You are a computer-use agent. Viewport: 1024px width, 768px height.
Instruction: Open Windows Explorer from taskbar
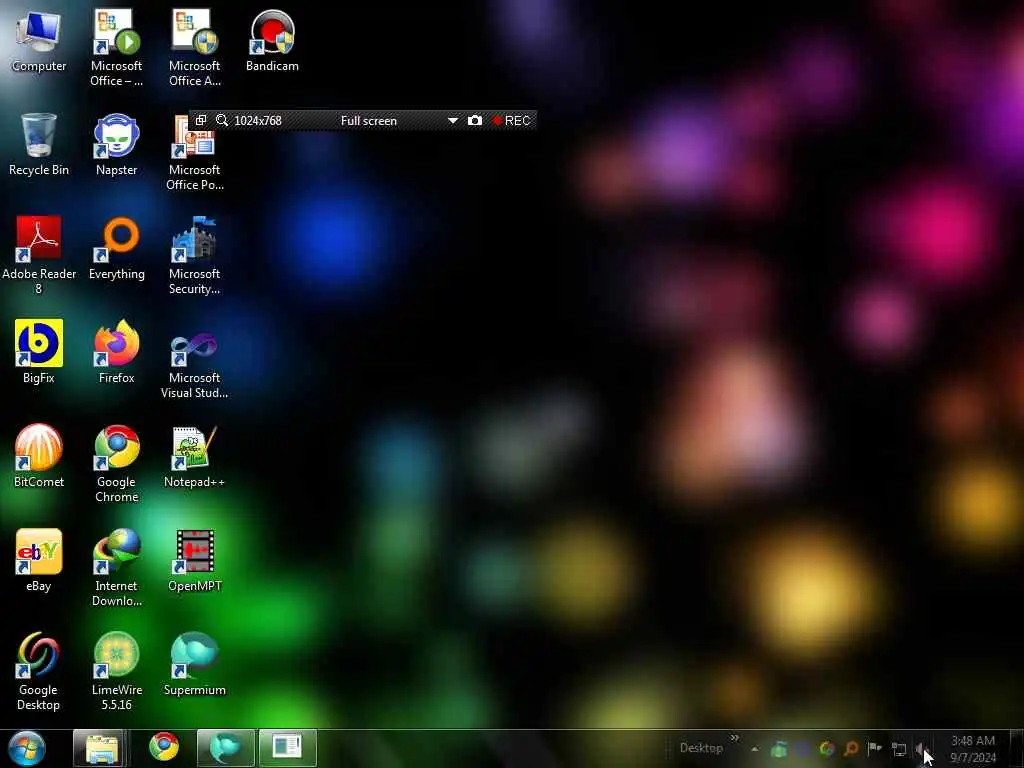101,748
